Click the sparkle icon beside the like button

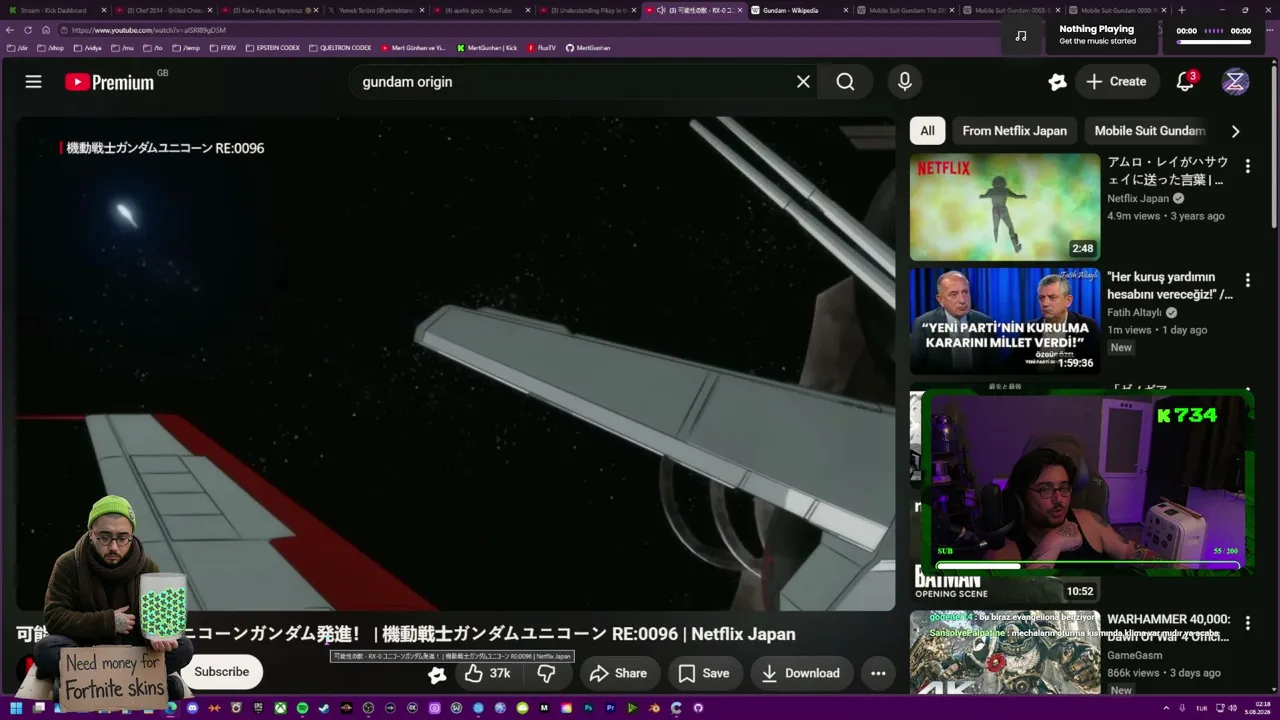pos(437,674)
